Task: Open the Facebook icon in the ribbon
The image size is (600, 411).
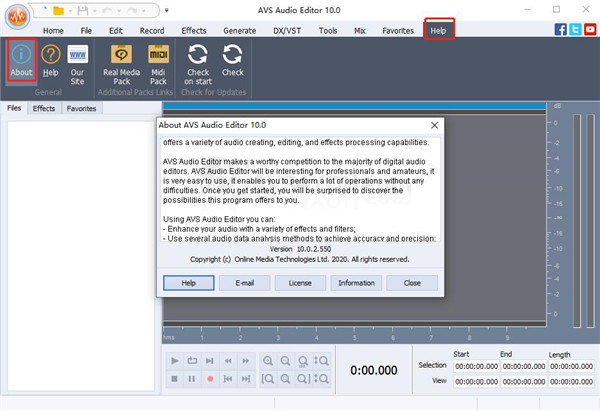Action: click(x=559, y=31)
